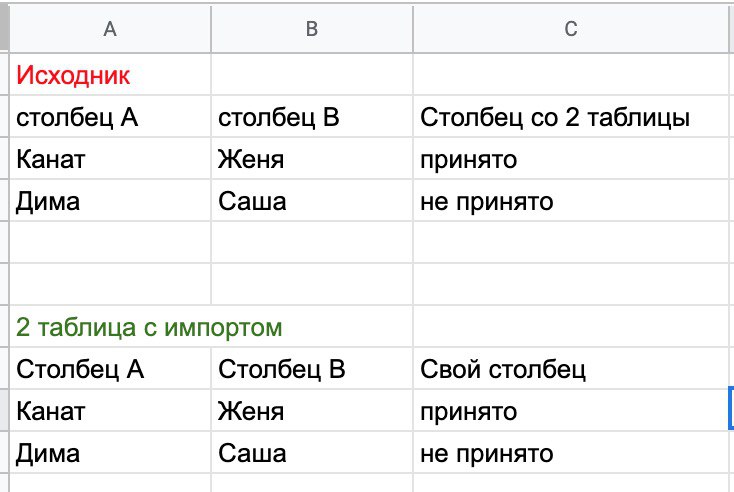The width and height of the screenshot is (734, 492).
Task: Click the Свой столбец cell
Action: pos(503,370)
